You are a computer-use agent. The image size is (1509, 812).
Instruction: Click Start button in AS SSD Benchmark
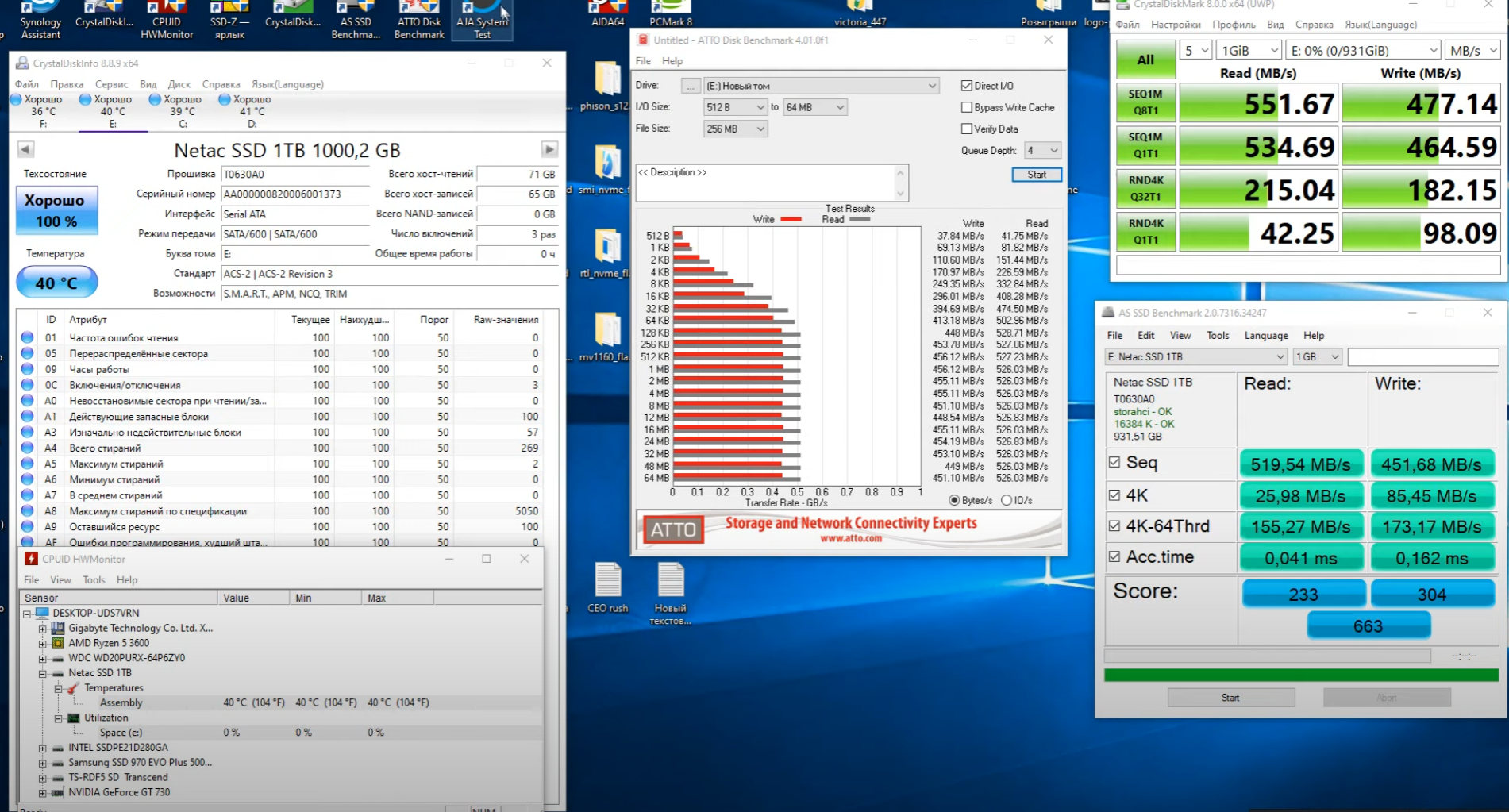[1230, 698]
